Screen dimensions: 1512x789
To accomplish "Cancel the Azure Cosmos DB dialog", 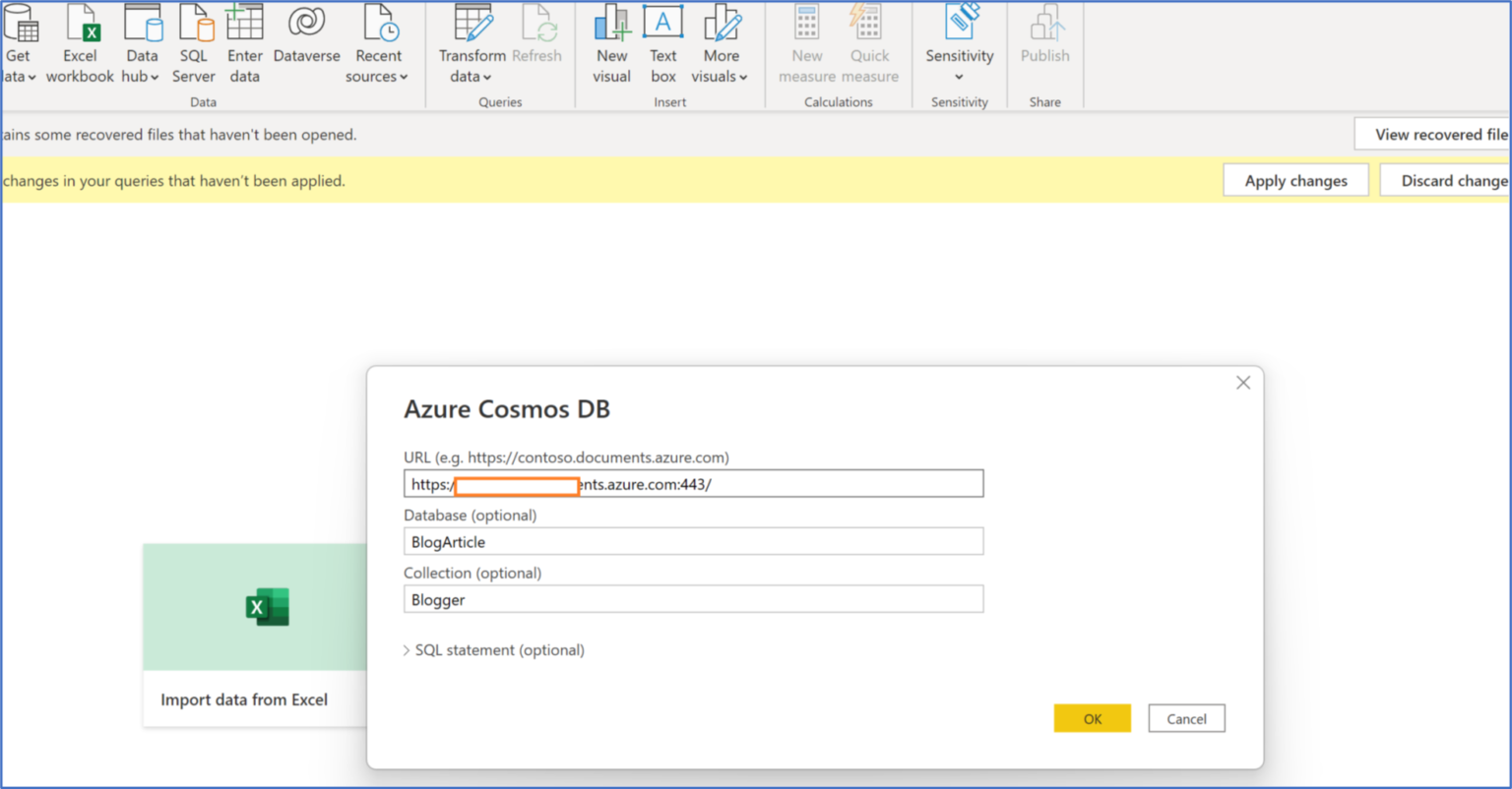I will point(1186,718).
